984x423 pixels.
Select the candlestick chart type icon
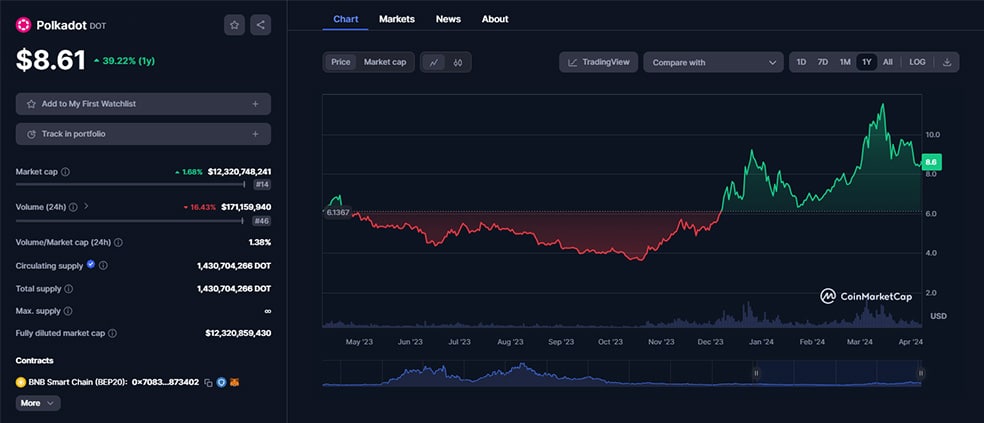457,62
